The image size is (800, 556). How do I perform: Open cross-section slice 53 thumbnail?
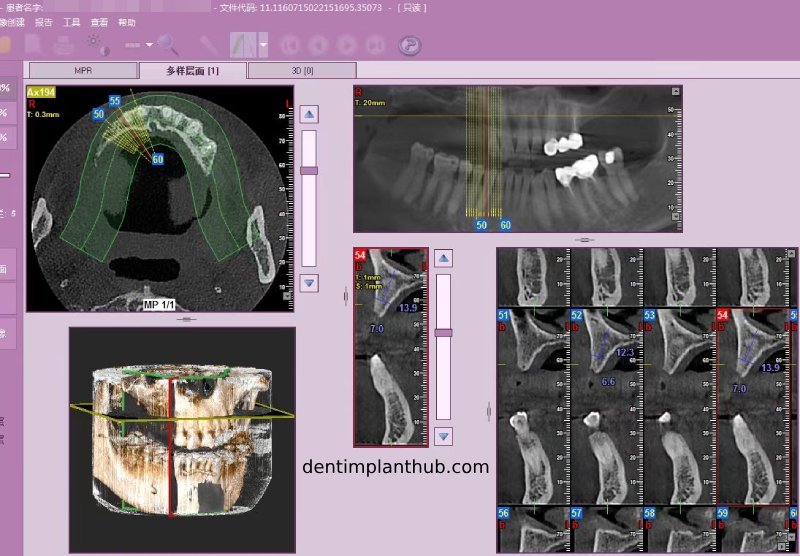pos(680,406)
